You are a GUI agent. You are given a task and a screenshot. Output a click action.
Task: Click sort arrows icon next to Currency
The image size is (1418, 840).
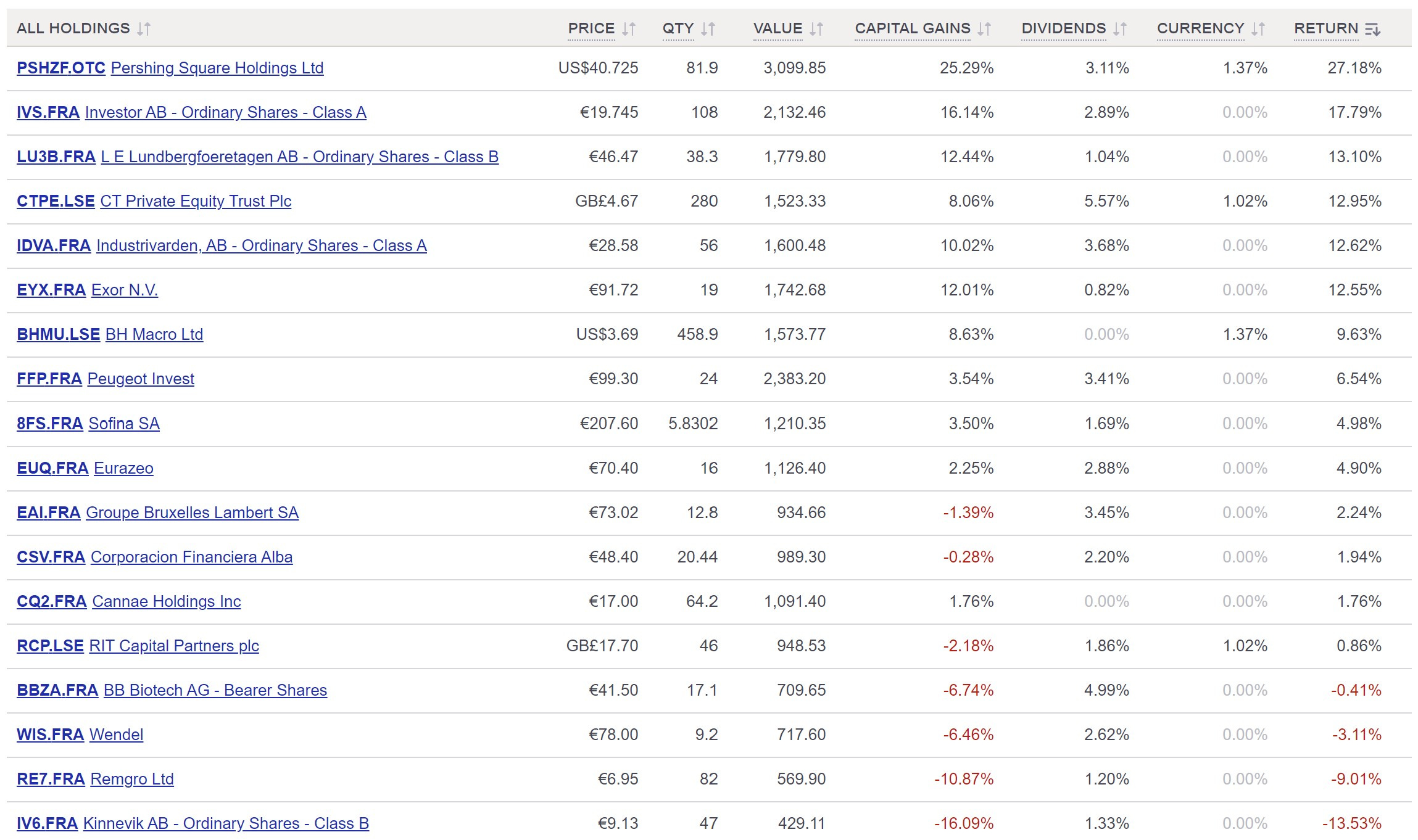coord(1258,29)
